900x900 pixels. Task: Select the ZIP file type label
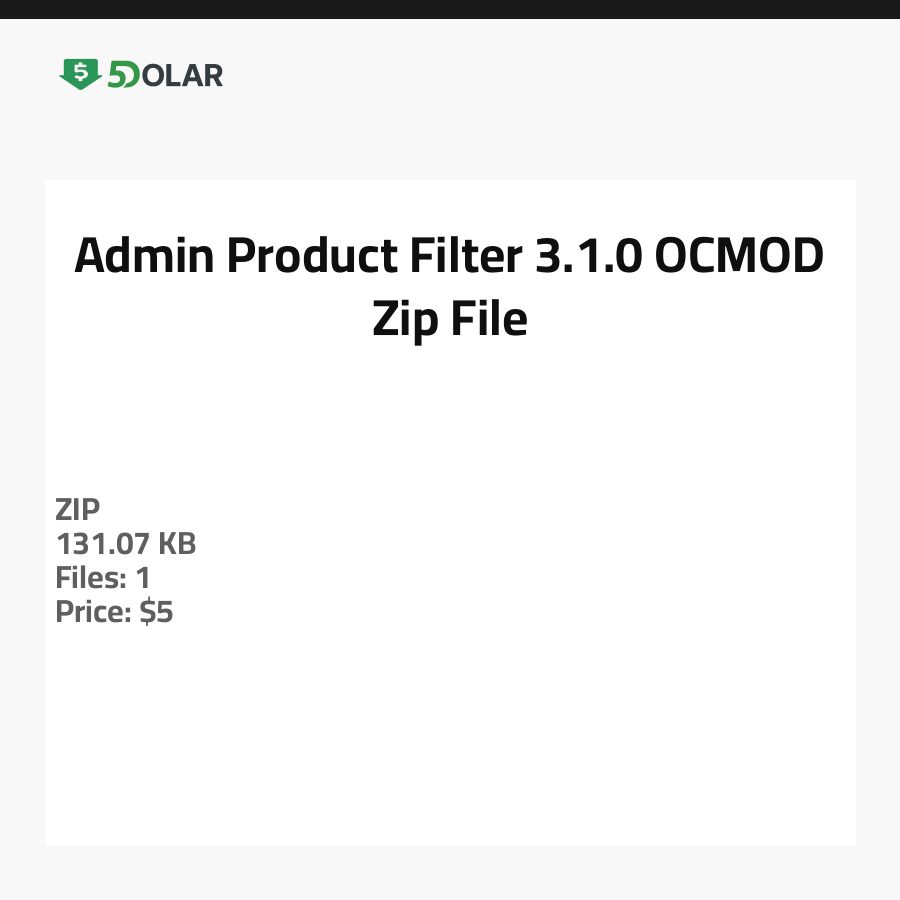[78, 510]
